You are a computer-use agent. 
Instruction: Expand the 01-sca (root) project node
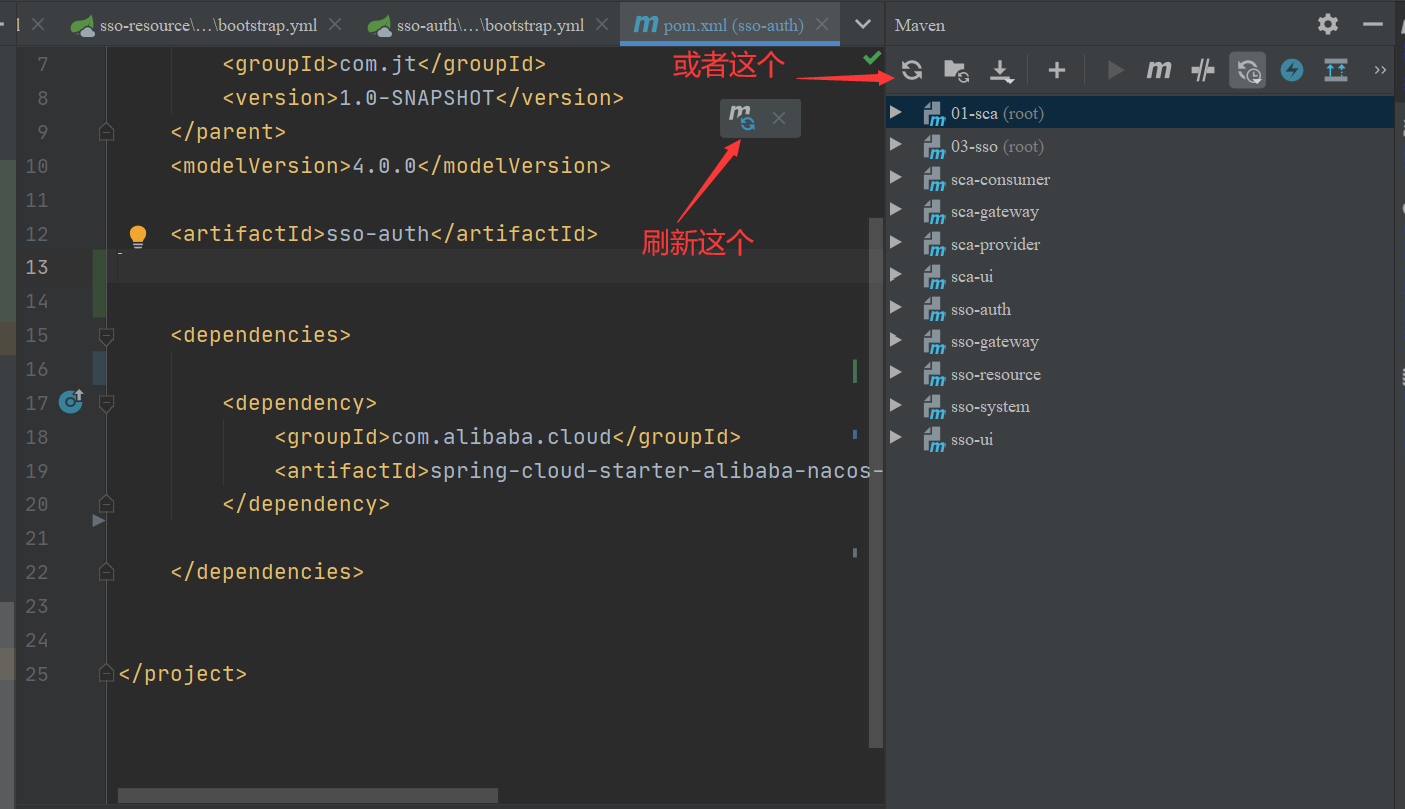pyautogui.click(x=896, y=113)
